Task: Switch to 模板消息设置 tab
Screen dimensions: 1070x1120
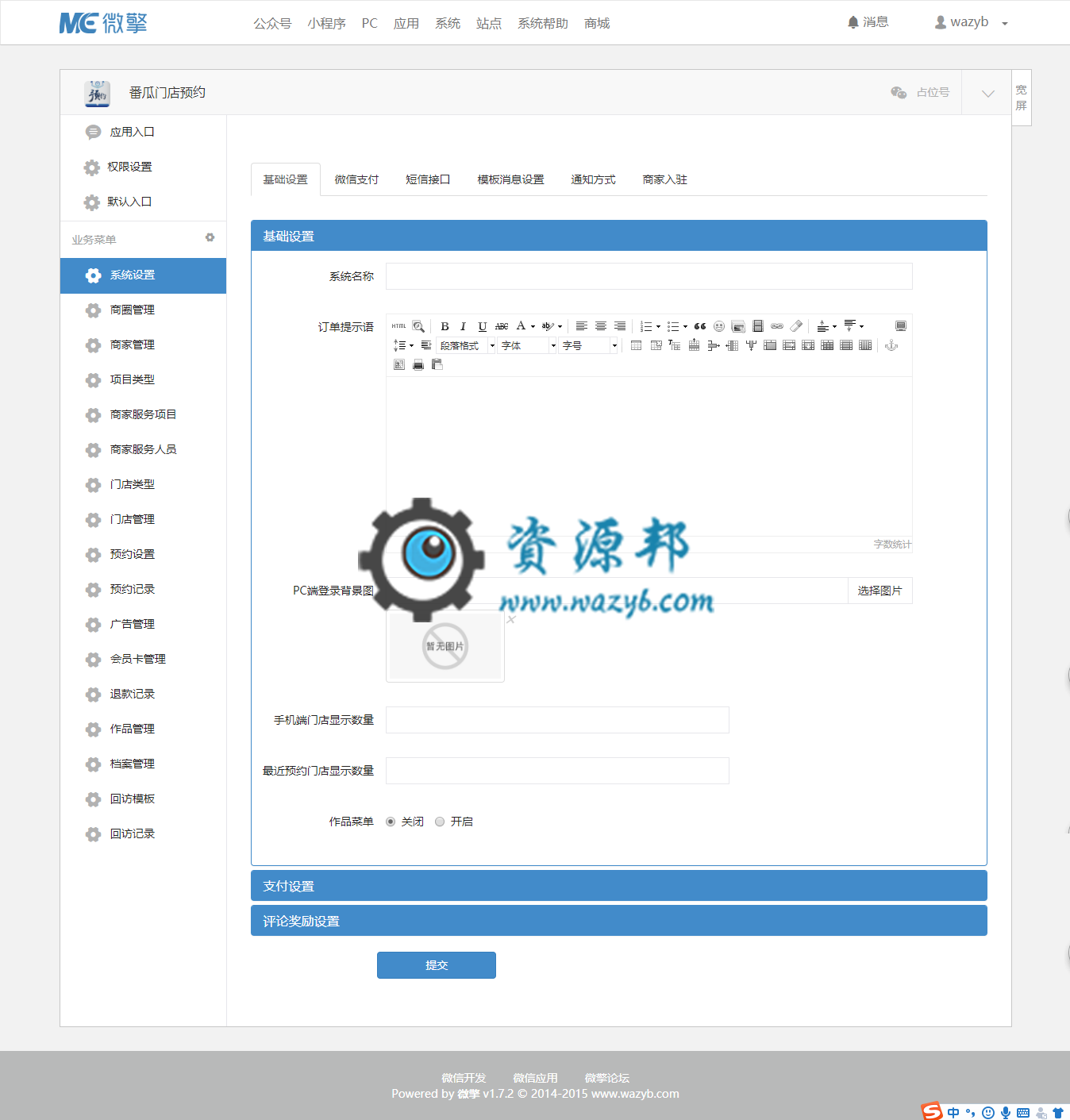Action: [x=510, y=179]
